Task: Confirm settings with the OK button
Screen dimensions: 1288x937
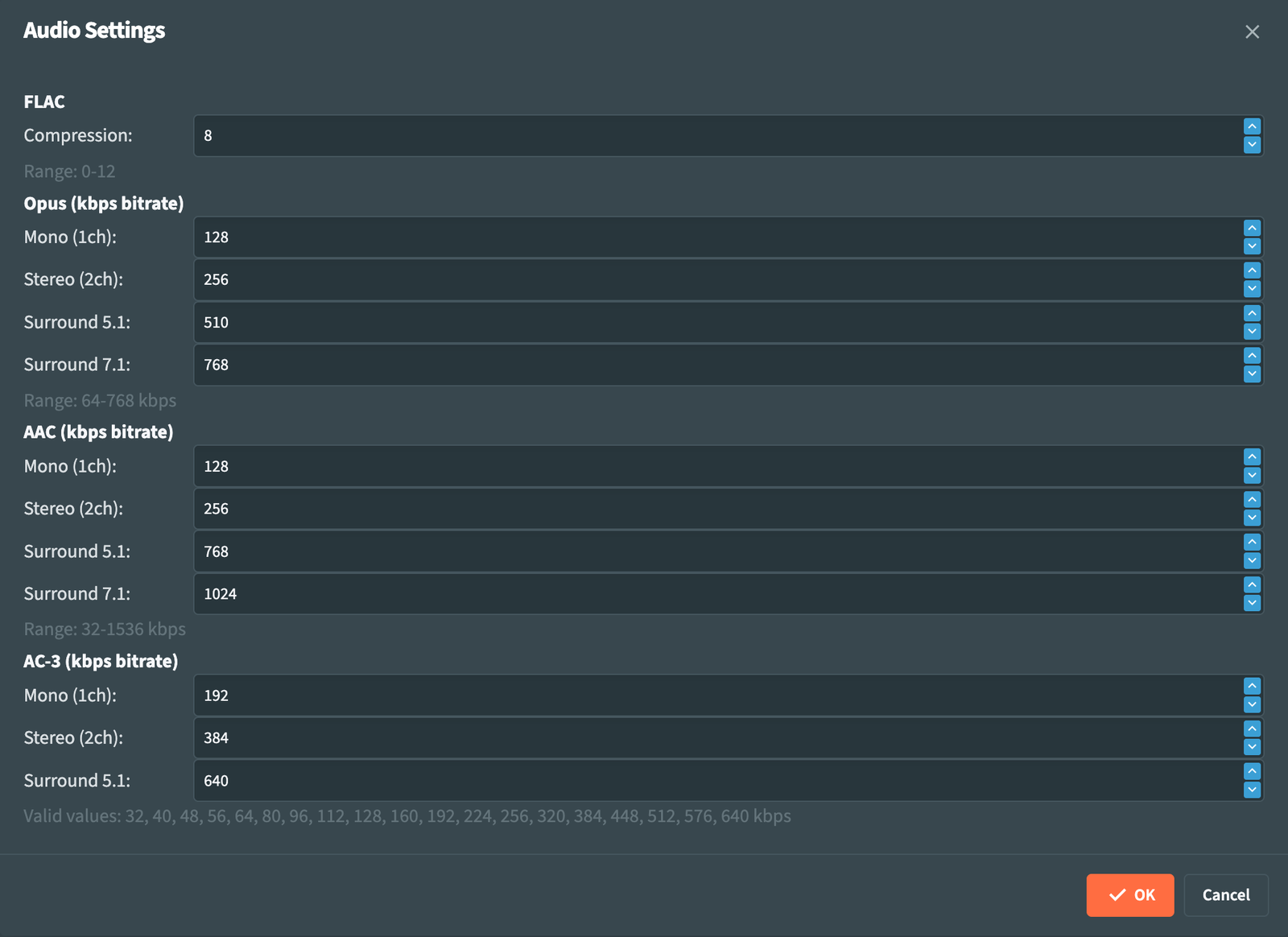Action: pyautogui.click(x=1130, y=895)
